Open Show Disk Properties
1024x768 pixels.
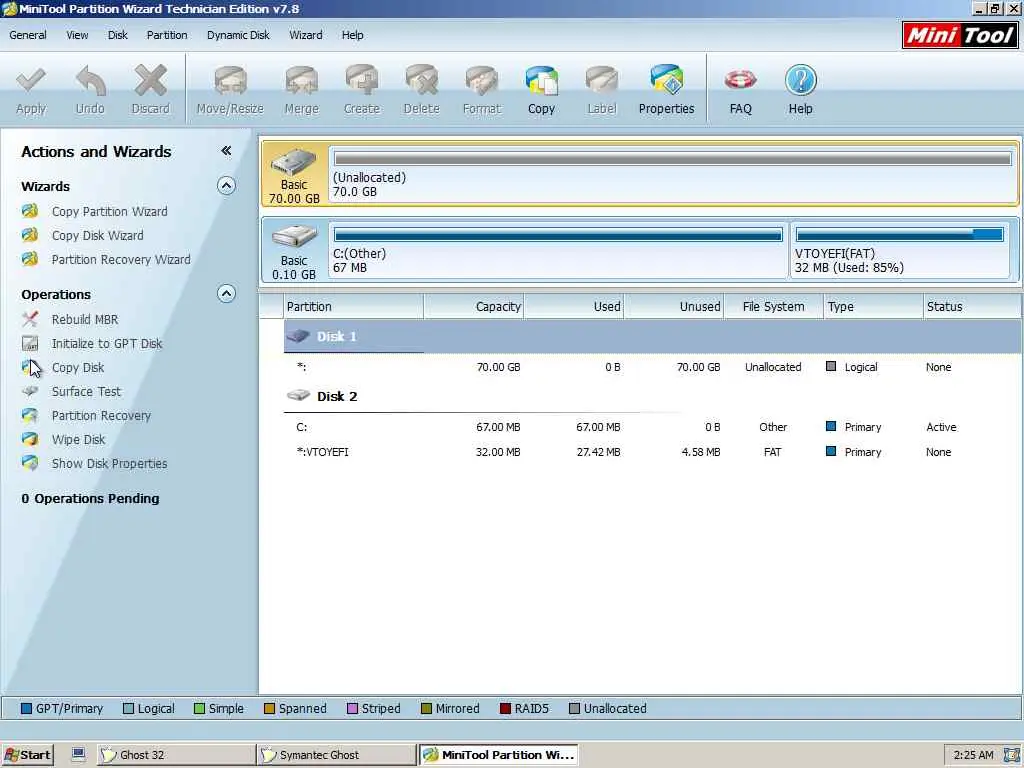[x=109, y=464]
